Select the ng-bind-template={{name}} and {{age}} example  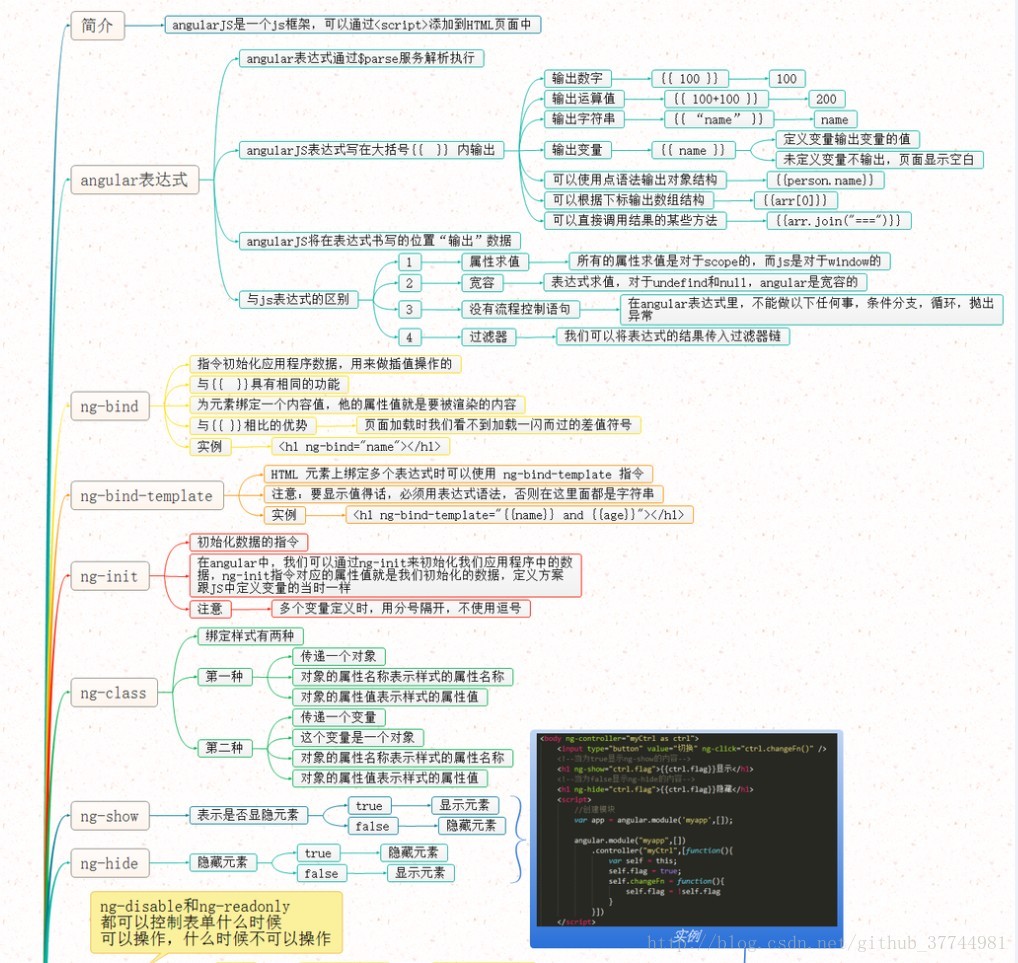(519, 515)
